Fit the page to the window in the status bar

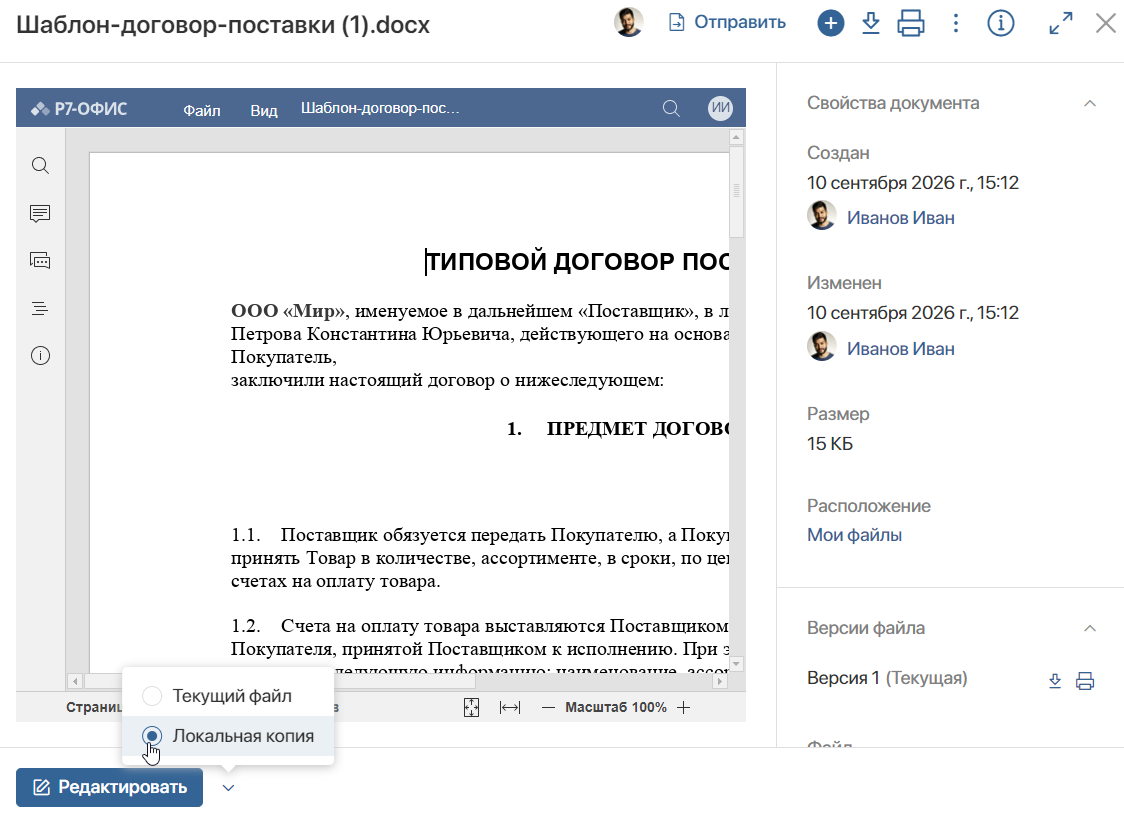pos(471,708)
